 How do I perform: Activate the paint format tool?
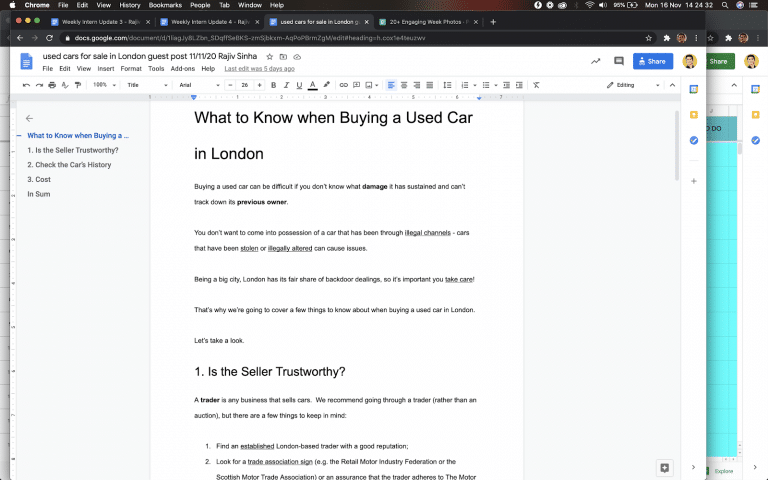tap(78, 85)
